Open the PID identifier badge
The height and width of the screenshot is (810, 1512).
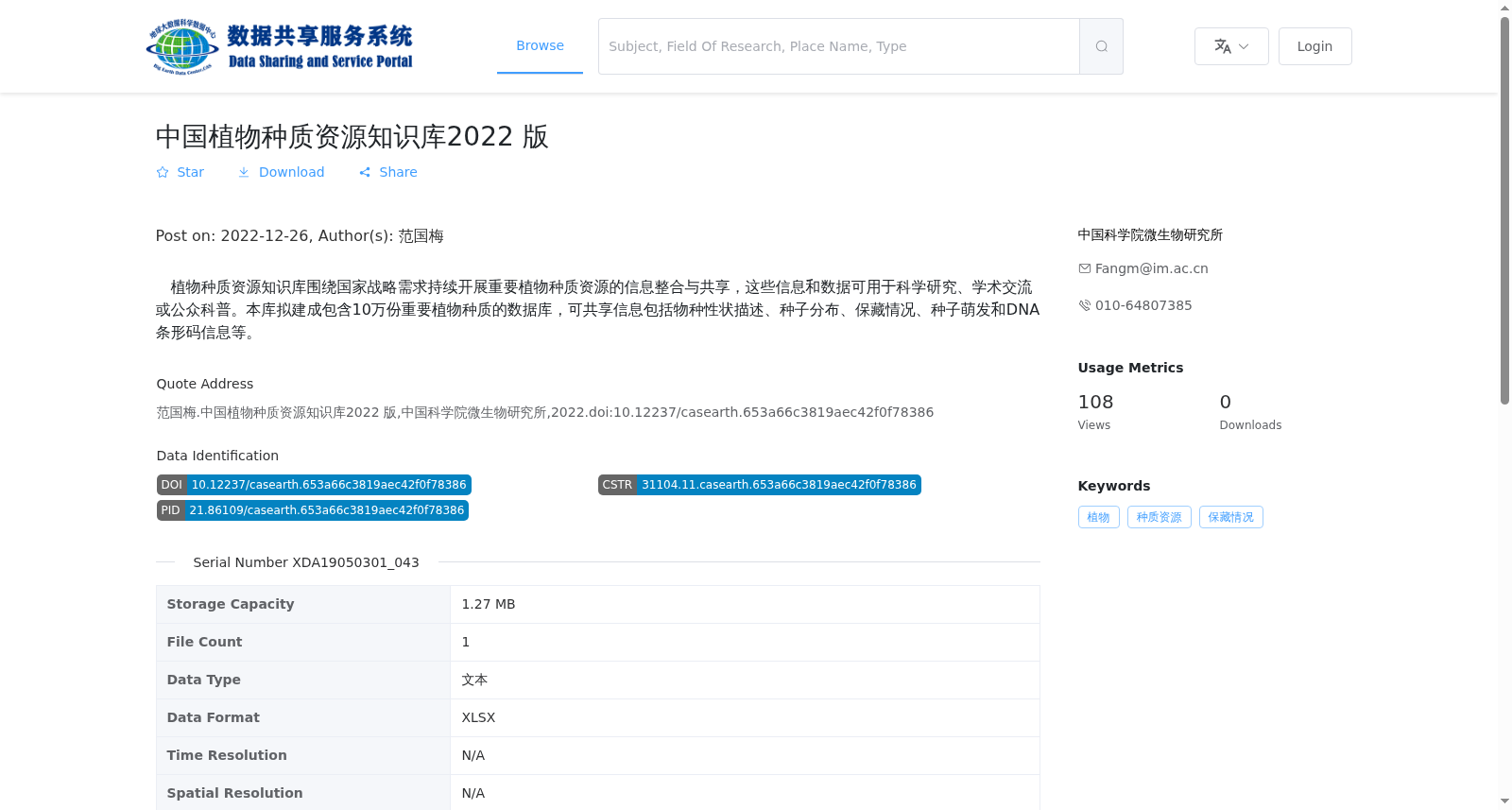click(x=313, y=510)
